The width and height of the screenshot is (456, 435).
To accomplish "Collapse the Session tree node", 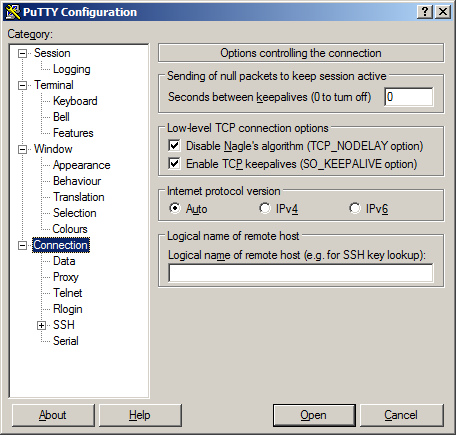I will pyautogui.click(x=22, y=53).
